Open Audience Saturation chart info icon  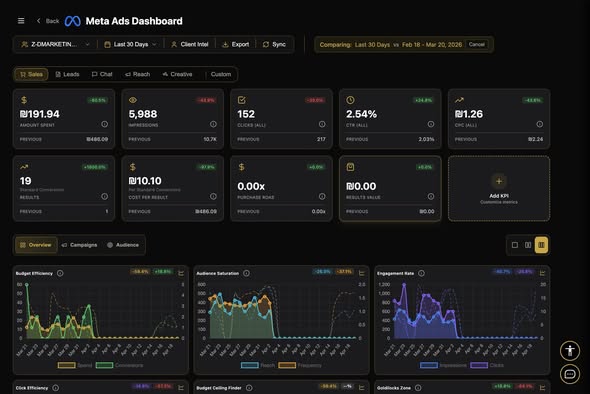tap(246, 273)
